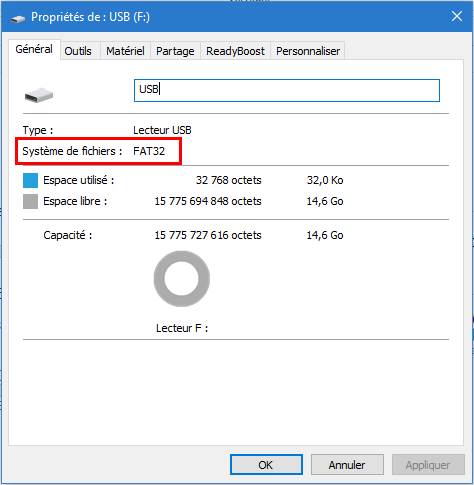This screenshot has height=485, width=474.
Task: Click the Annuler button
Action: coord(347,464)
